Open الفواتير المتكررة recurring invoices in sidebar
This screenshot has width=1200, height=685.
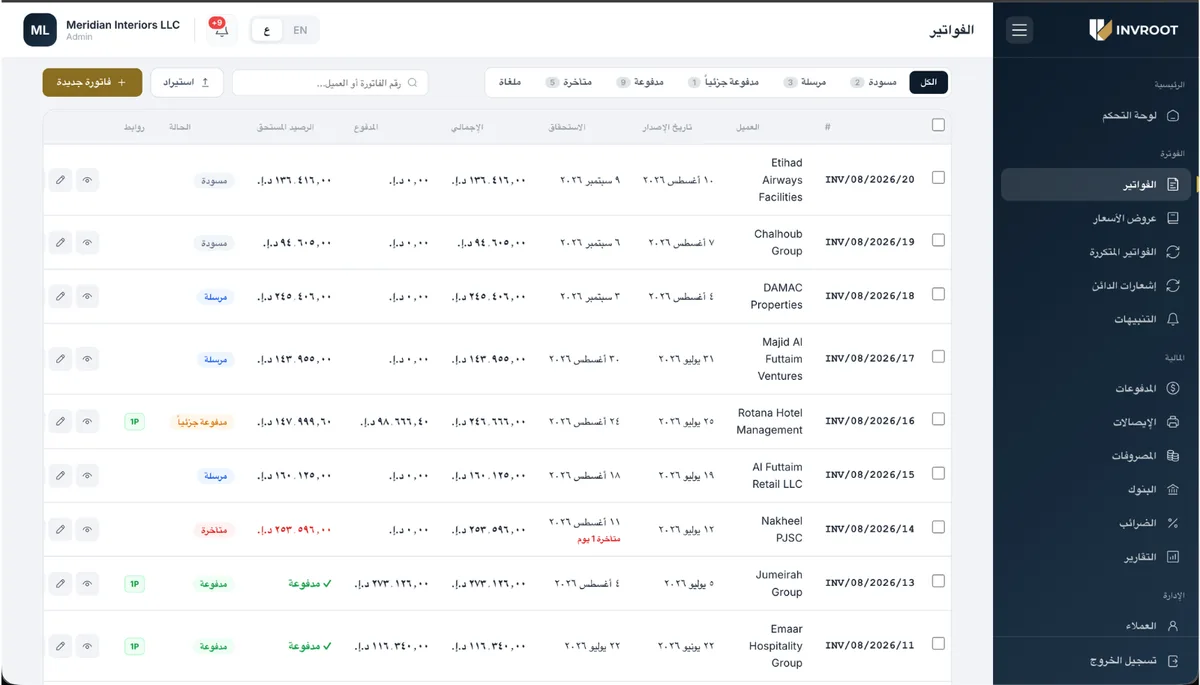(1097, 252)
